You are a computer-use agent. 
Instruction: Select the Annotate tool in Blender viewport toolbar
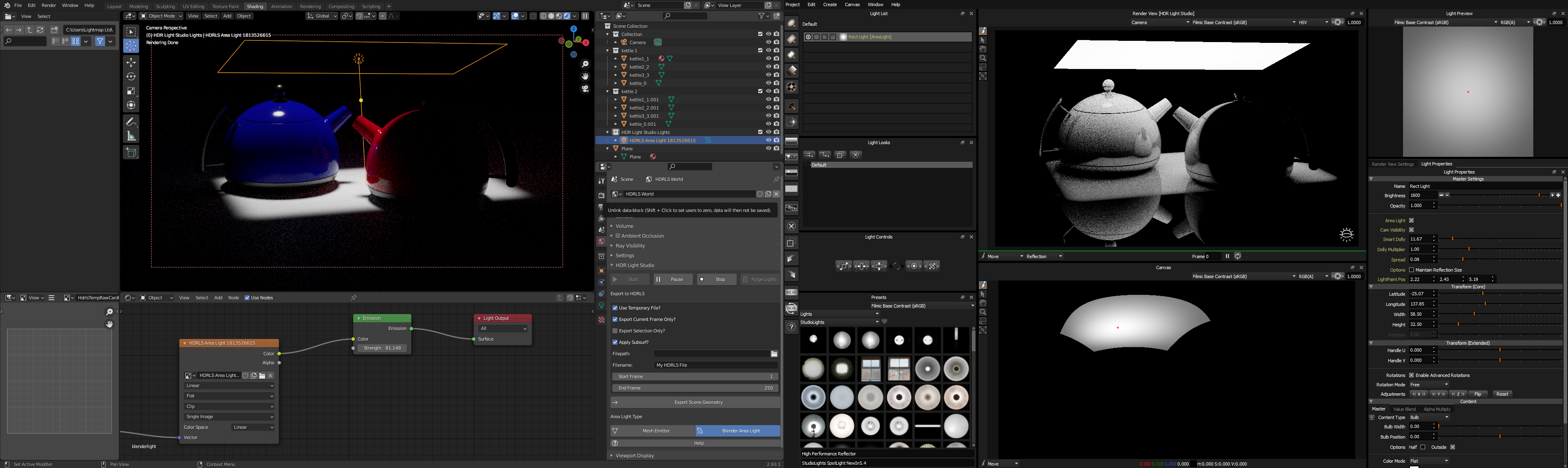[131, 122]
